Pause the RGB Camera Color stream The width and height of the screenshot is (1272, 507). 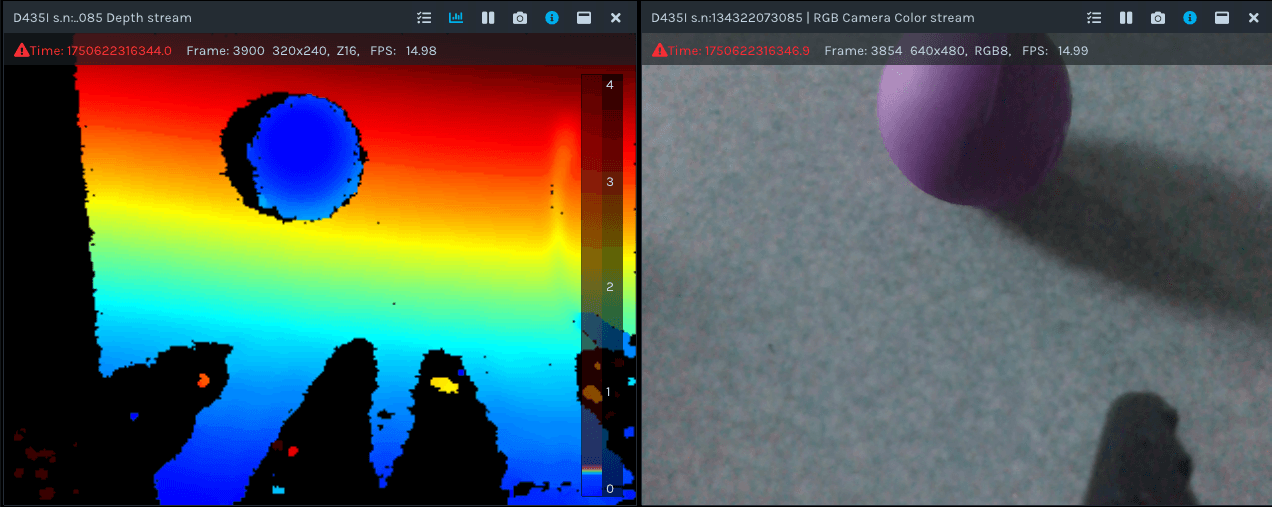pos(1126,18)
